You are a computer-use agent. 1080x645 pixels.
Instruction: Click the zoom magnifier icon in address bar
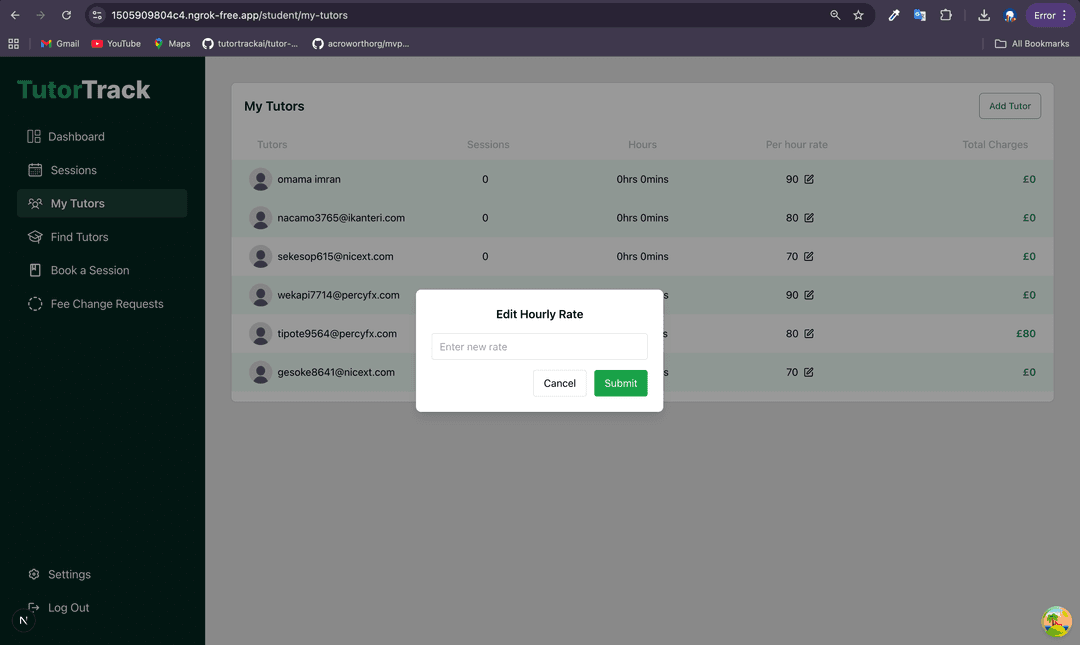pyautogui.click(x=835, y=15)
